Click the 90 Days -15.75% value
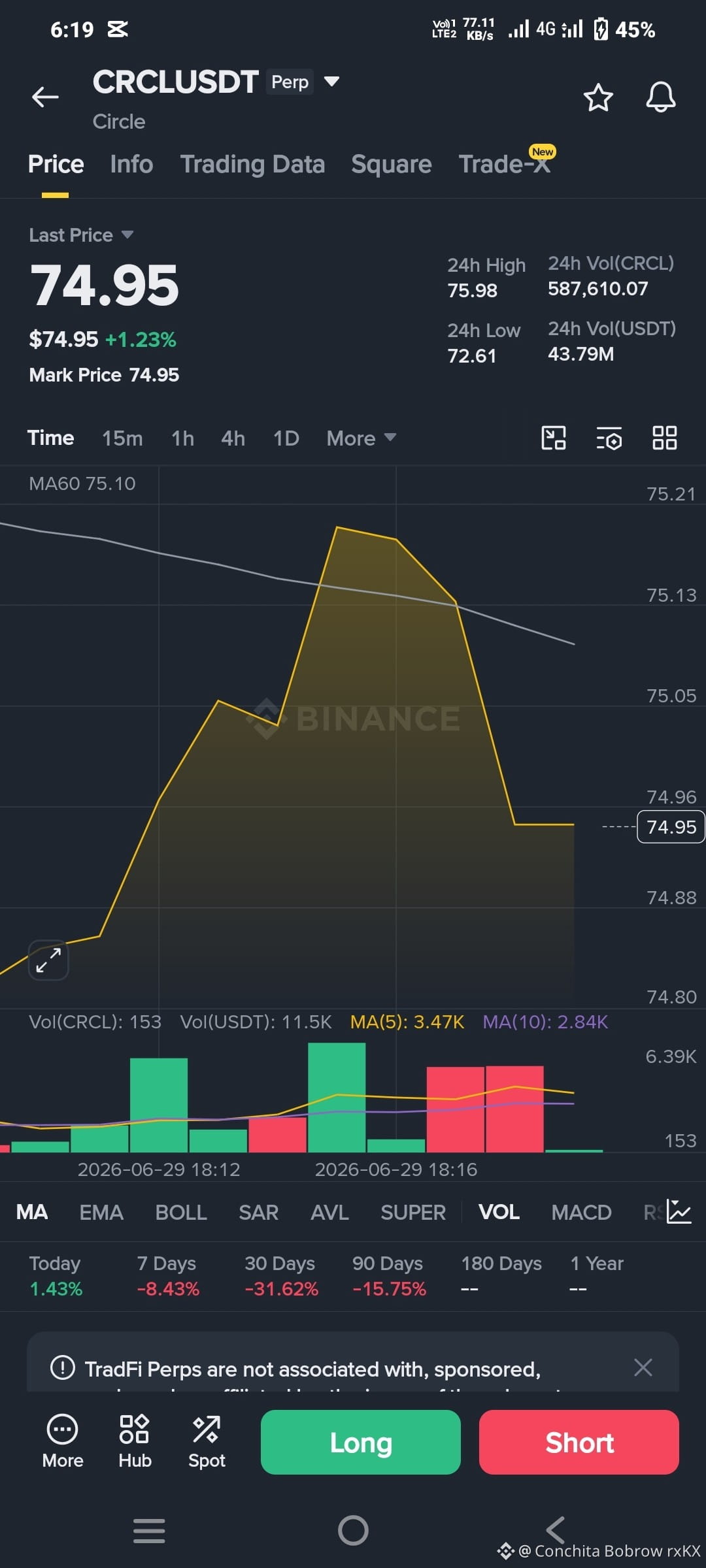706x1568 pixels. click(x=389, y=1289)
